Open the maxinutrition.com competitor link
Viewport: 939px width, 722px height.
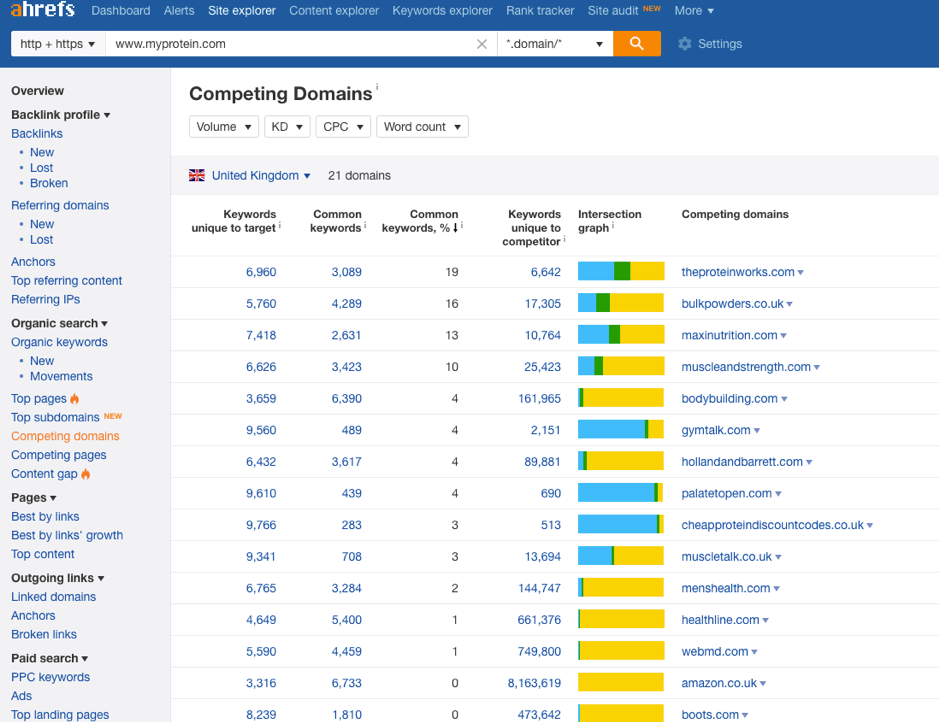pyautogui.click(x=729, y=336)
